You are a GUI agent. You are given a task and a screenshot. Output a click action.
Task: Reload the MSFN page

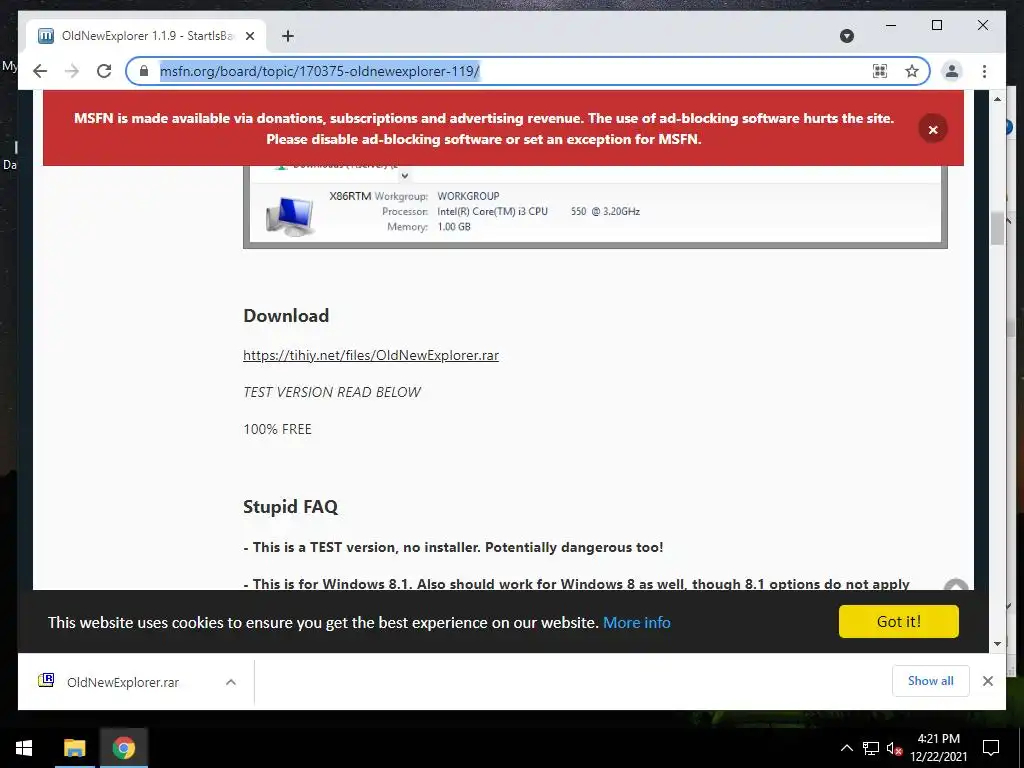[104, 71]
